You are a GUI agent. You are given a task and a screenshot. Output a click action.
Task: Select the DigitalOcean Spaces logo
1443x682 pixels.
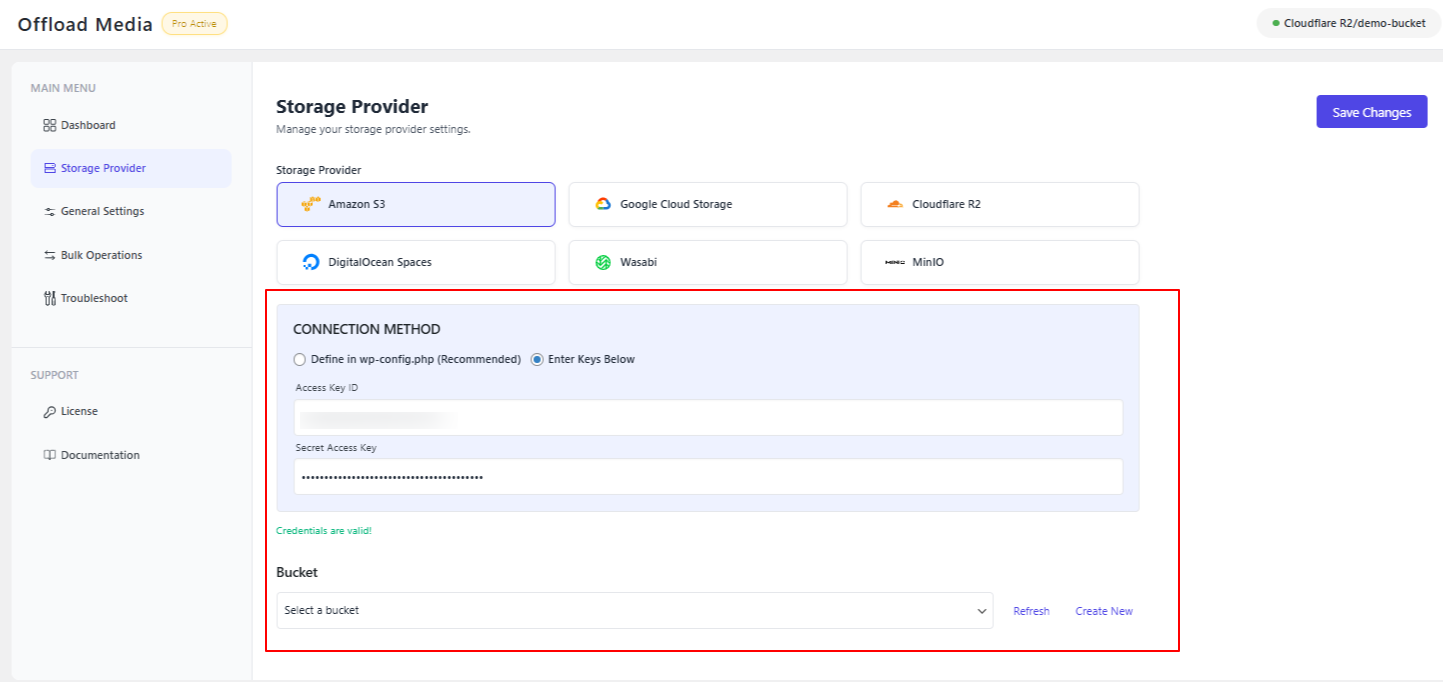(311, 262)
